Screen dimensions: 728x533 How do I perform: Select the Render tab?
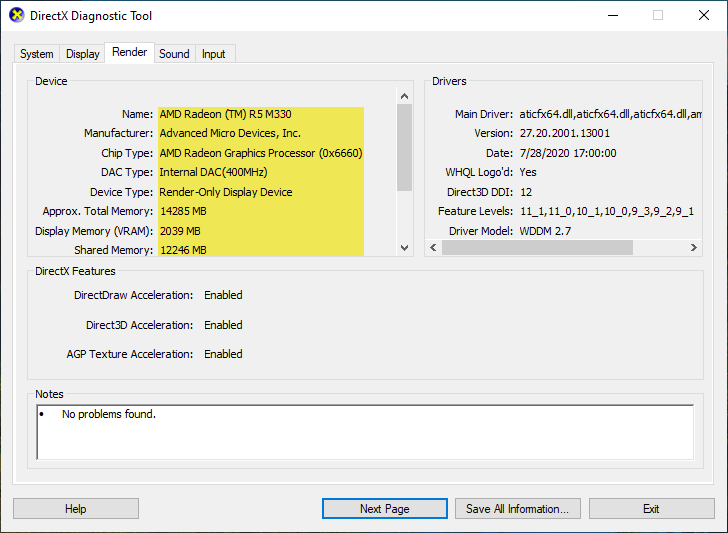(130, 52)
